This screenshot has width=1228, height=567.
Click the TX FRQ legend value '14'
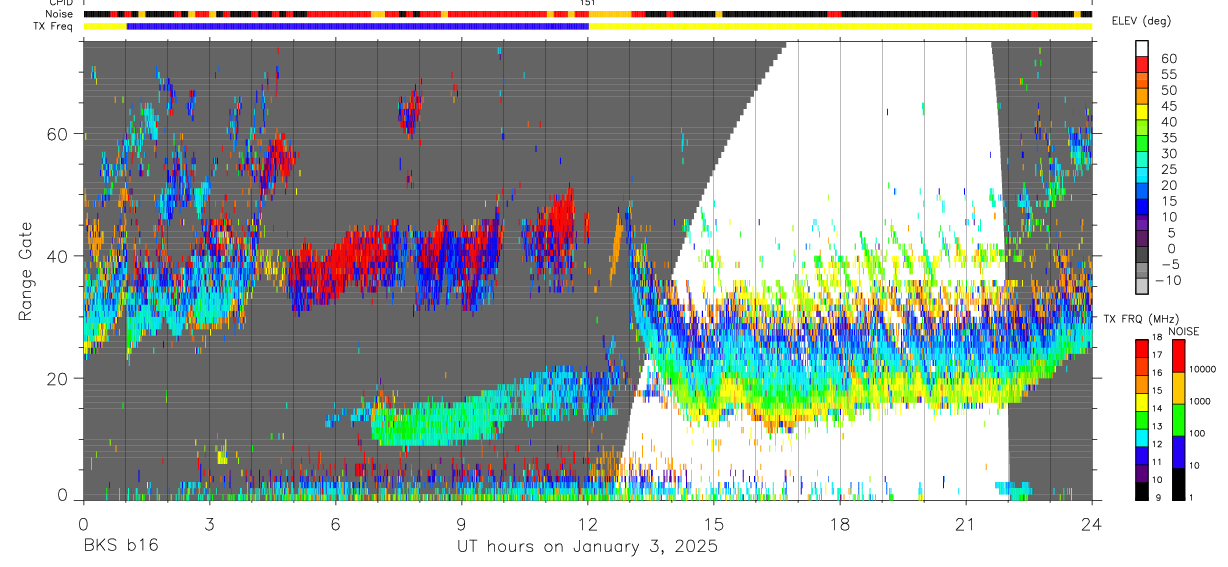coord(1158,409)
